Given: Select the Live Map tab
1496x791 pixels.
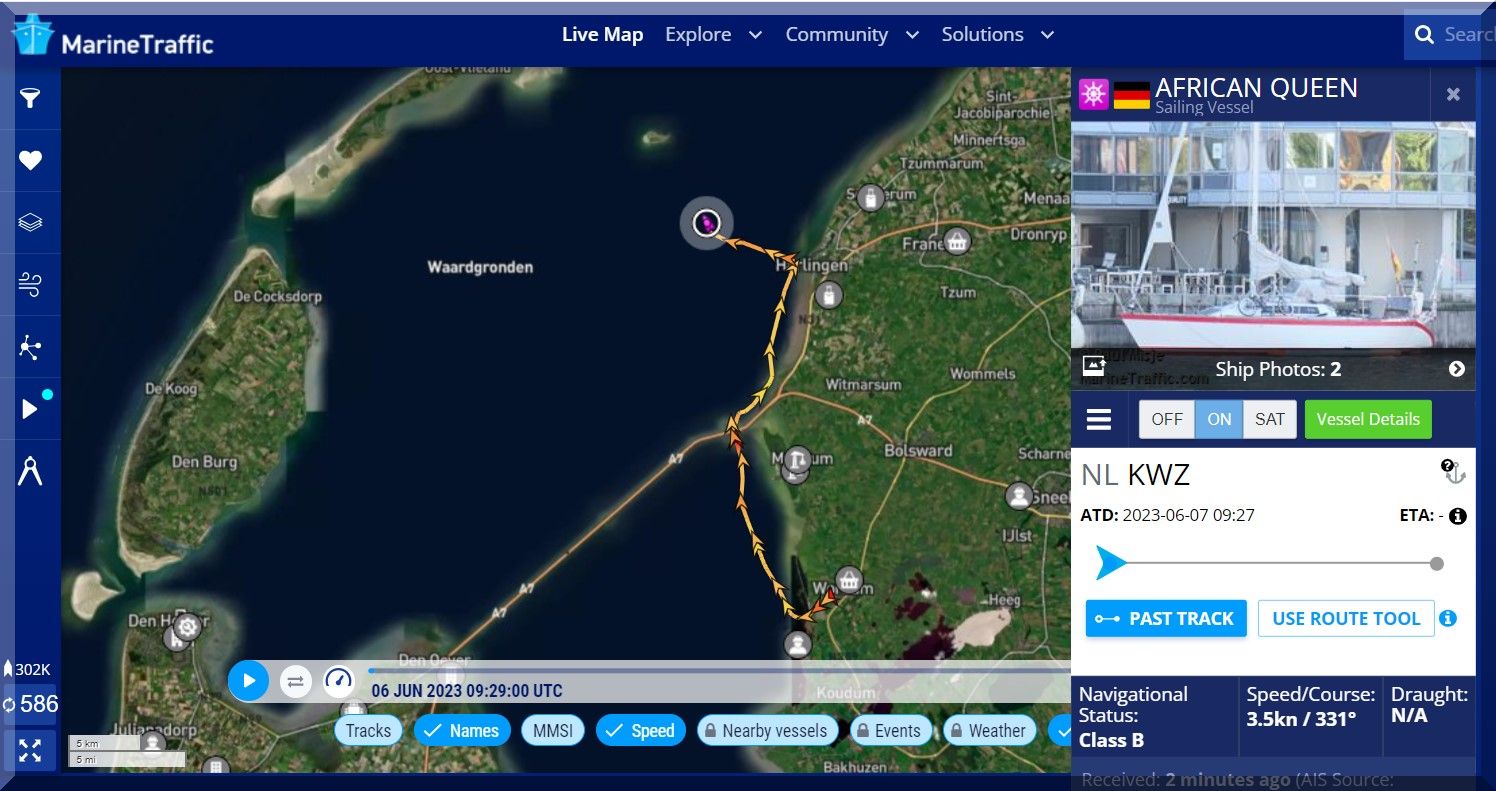Looking at the screenshot, I should (602, 35).
